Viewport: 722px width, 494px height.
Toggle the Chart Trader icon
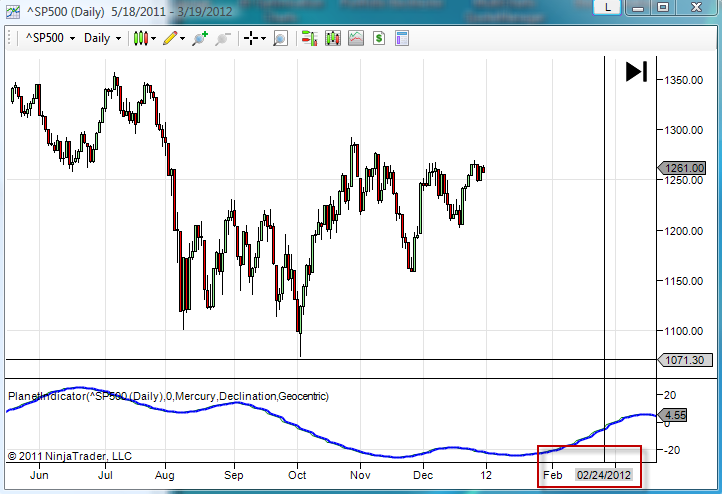(x=309, y=38)
